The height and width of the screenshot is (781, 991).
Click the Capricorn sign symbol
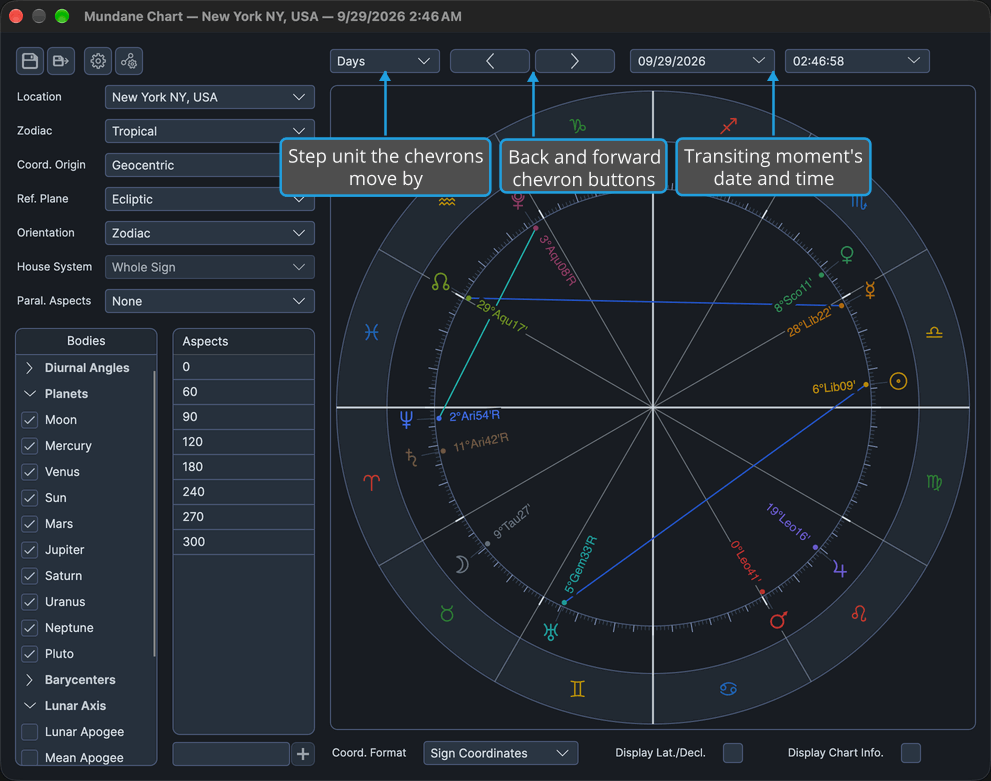point(578,126)
